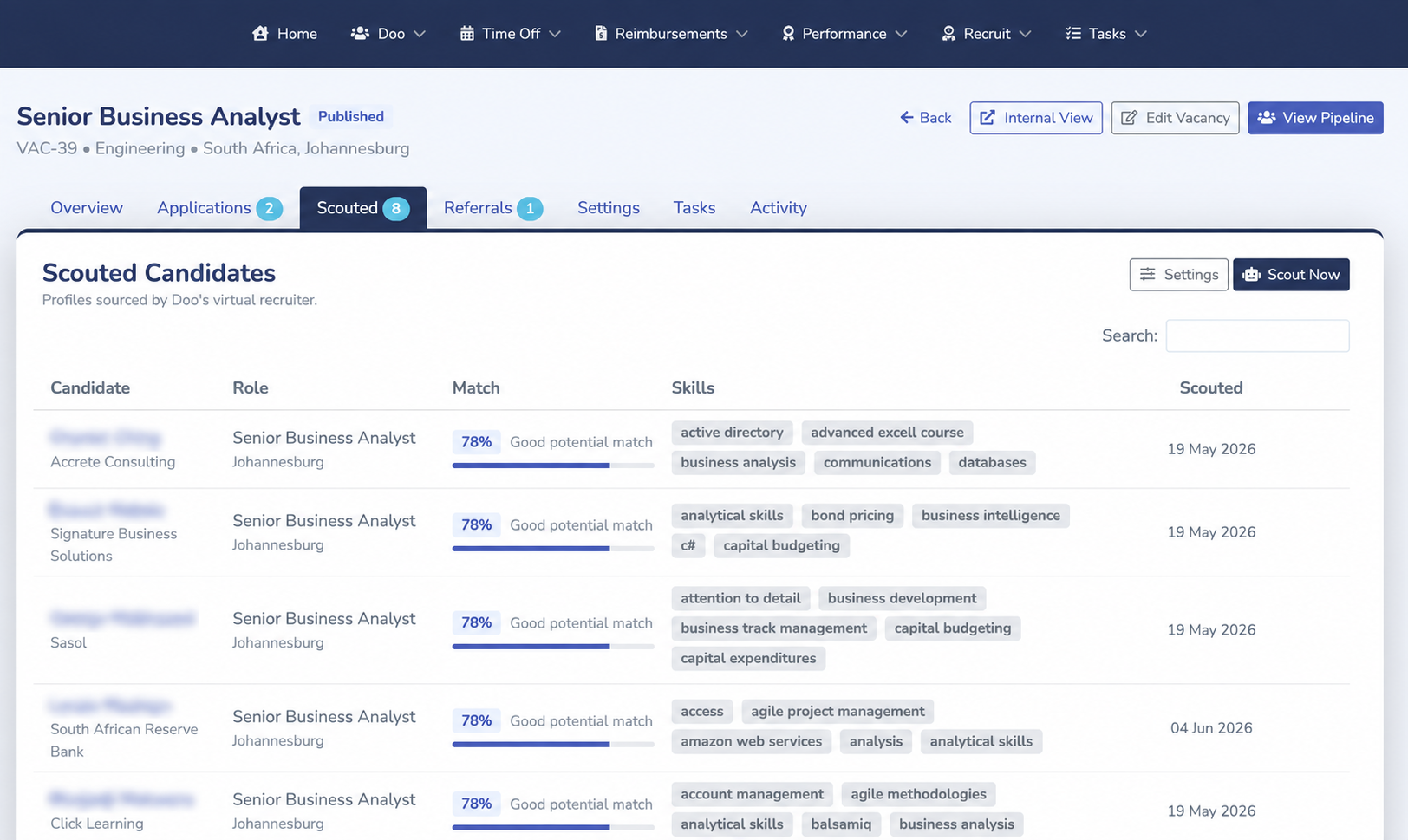Click the Home house icon
1408x840 pixels.
tap(260, 34)
